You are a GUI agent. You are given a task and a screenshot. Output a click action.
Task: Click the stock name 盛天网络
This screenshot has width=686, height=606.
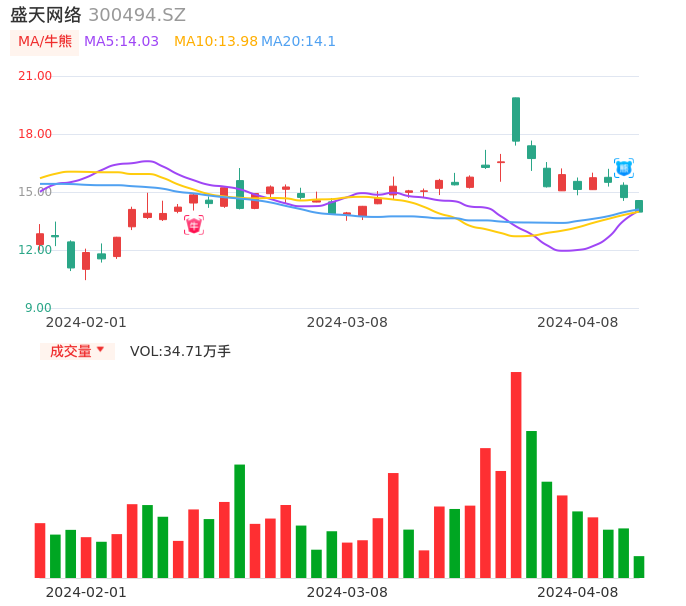click(x=46, y=15)
